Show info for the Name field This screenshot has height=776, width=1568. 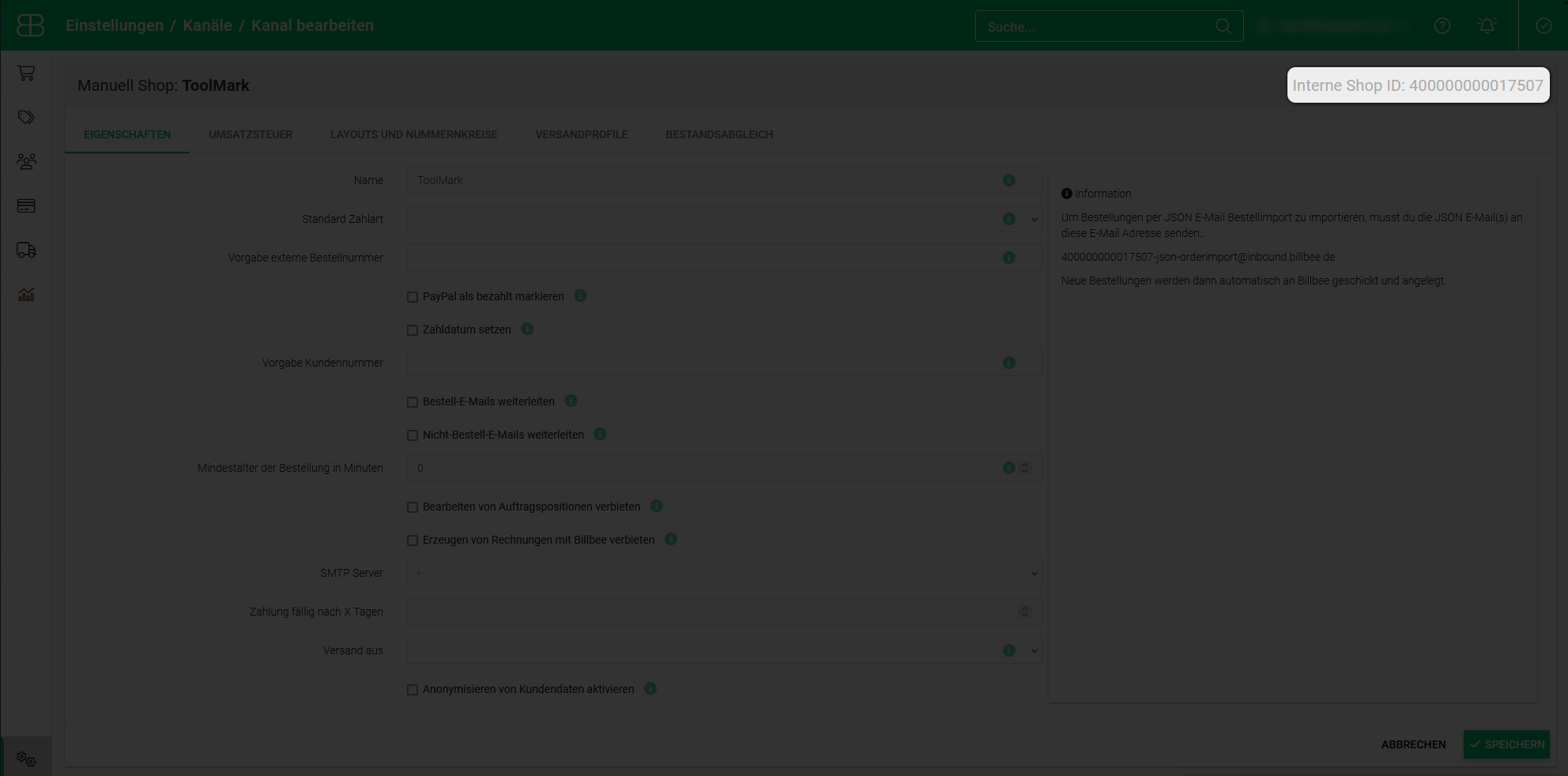point(1009,180)
